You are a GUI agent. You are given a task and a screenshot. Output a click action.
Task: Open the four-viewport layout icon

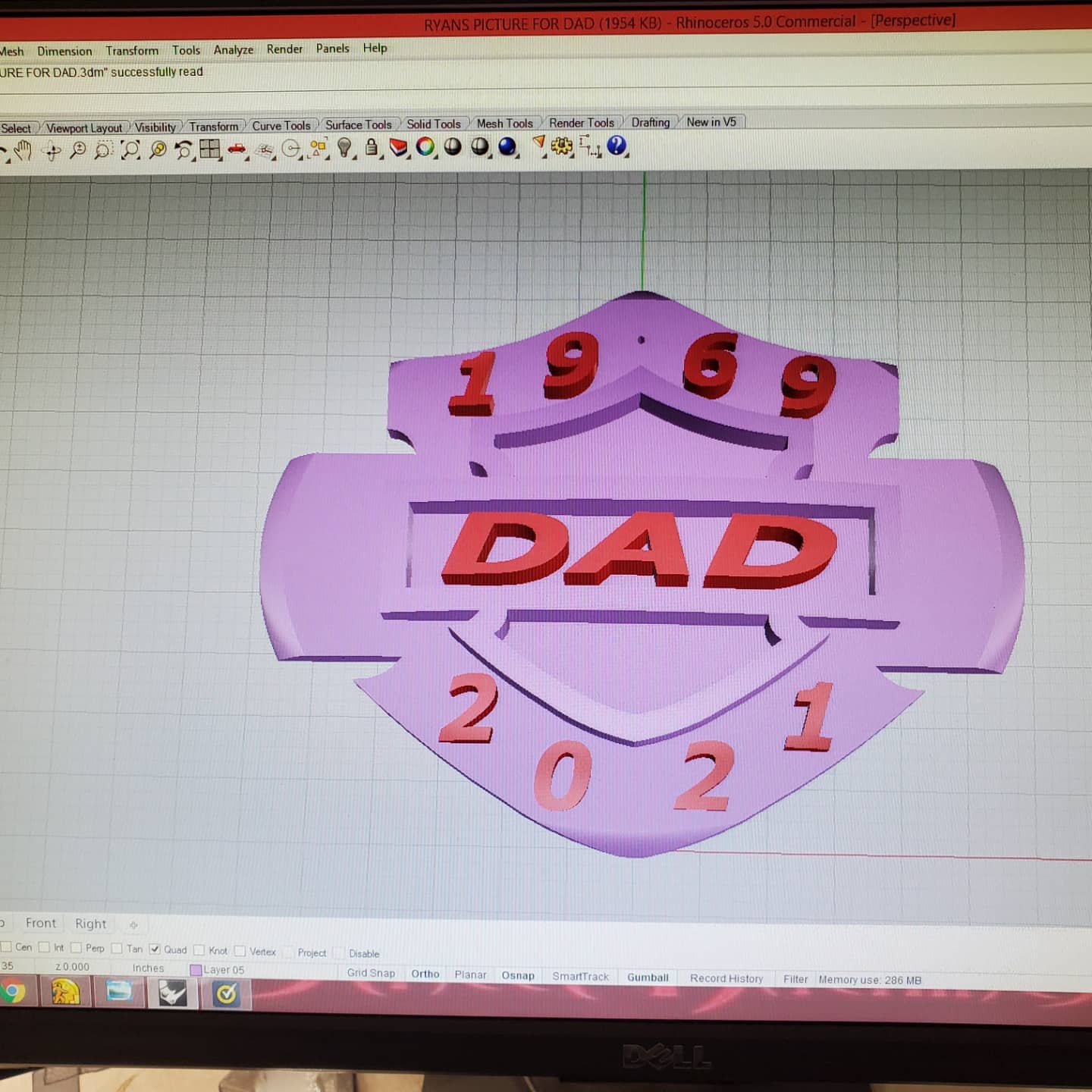209,149
